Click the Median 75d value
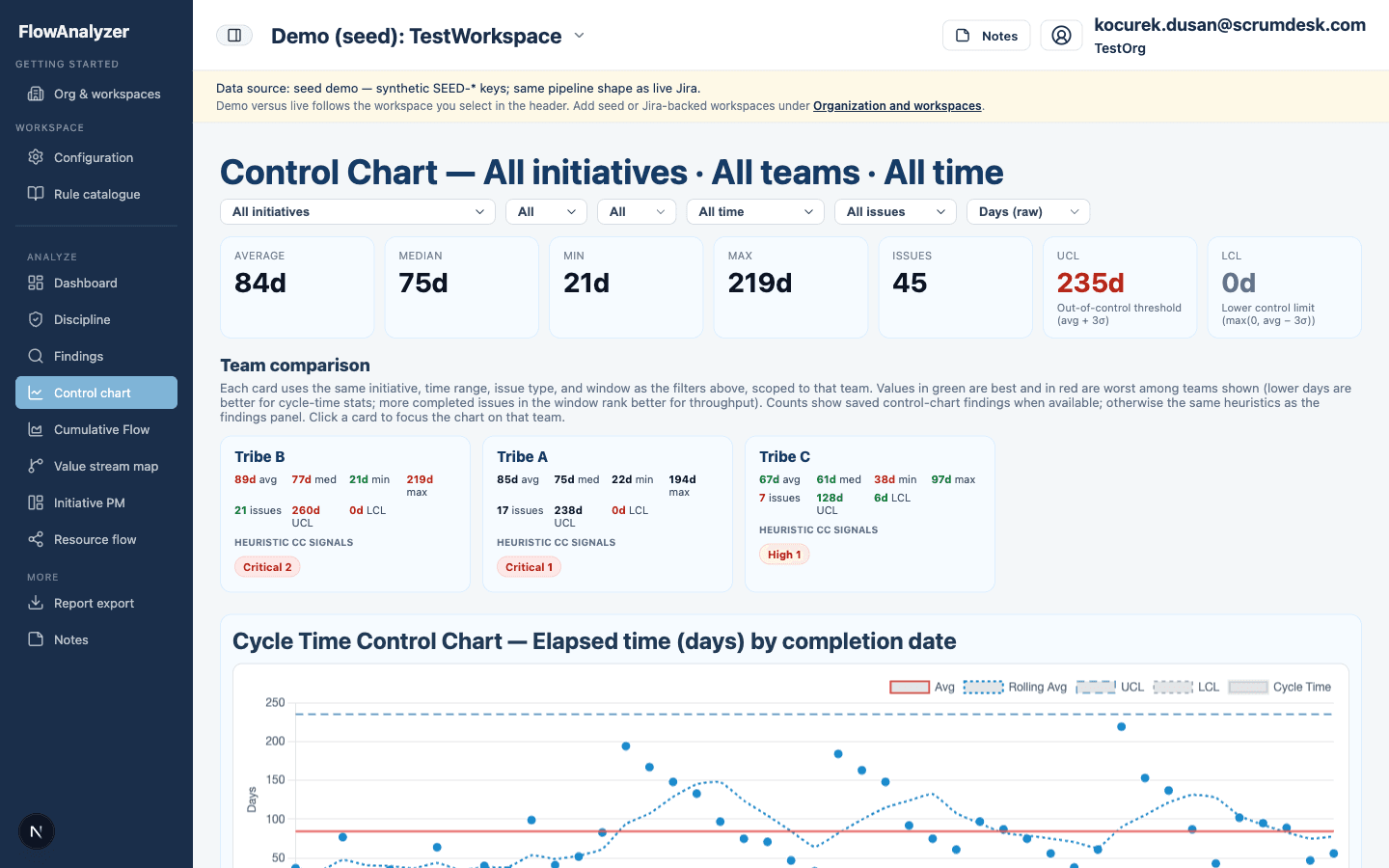Screen dimensions: 1389x868 (x=423, y=283)
